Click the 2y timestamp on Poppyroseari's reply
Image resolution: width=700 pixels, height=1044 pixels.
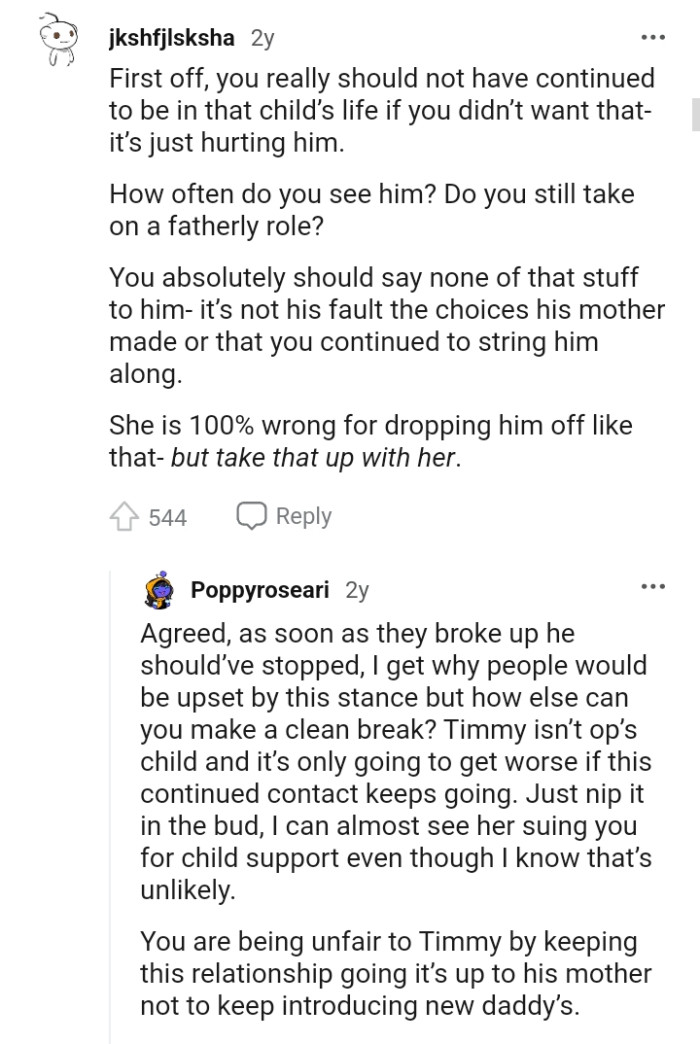click(355, 590)
